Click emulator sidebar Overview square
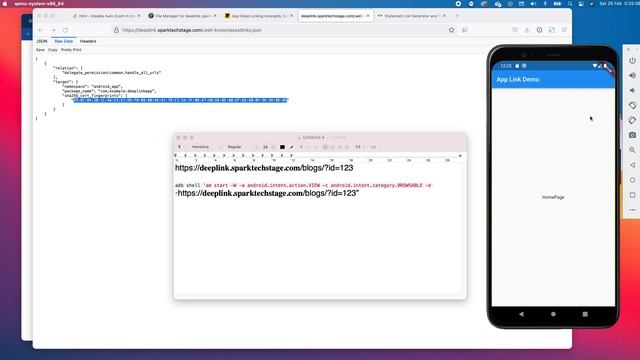640x360 pixels. tap(632, 195)
